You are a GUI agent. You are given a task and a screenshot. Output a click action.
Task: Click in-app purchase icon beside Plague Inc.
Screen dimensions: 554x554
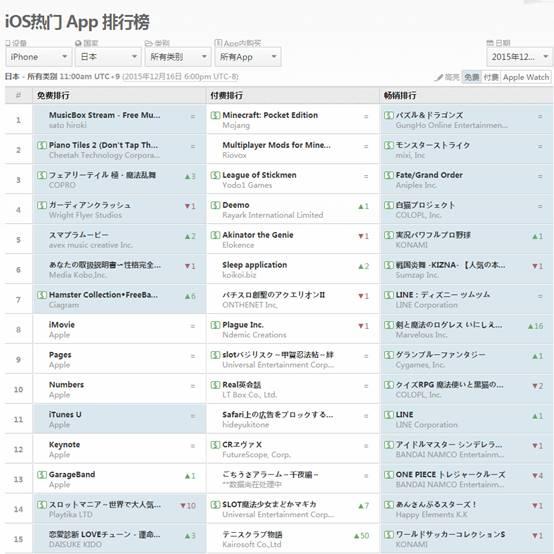pyautogui.click(x=215, y=325)
